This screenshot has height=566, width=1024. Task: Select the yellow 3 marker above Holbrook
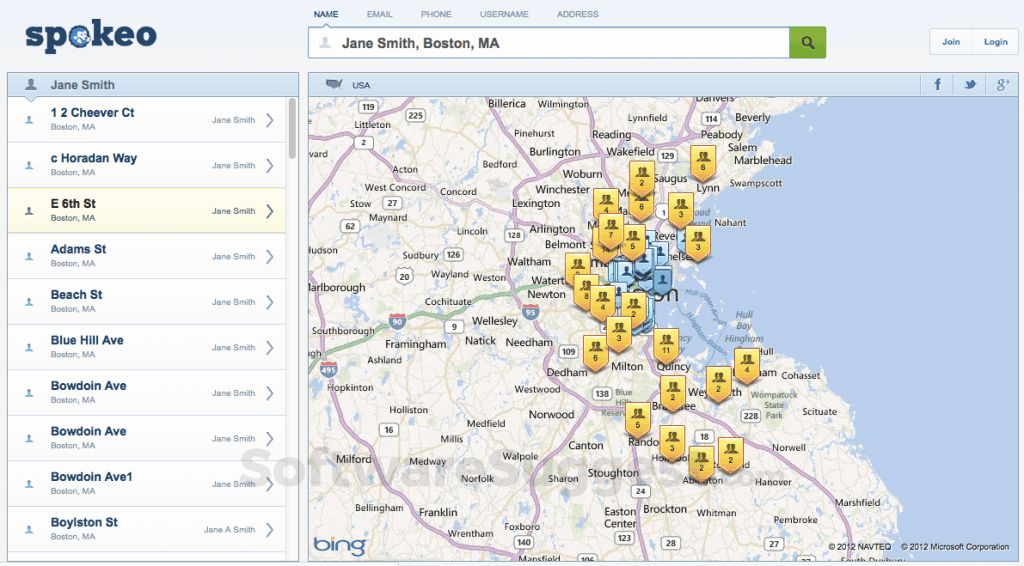click(x=672, y=443)
